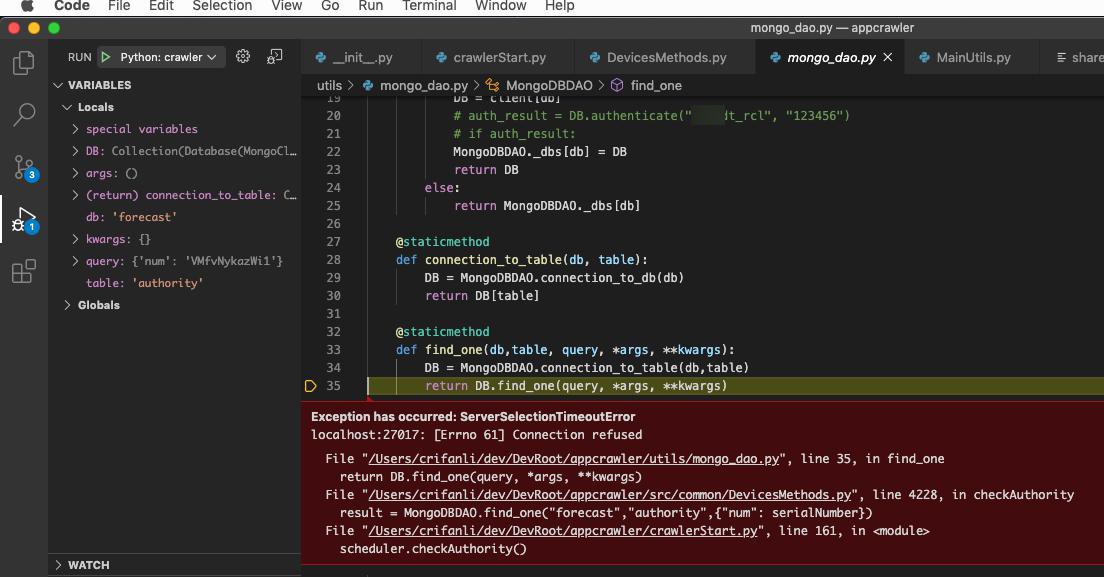Image resolution: width=1104 pixels, height=577 pixels.
Task: Expand the query variable
Action: 75,261
